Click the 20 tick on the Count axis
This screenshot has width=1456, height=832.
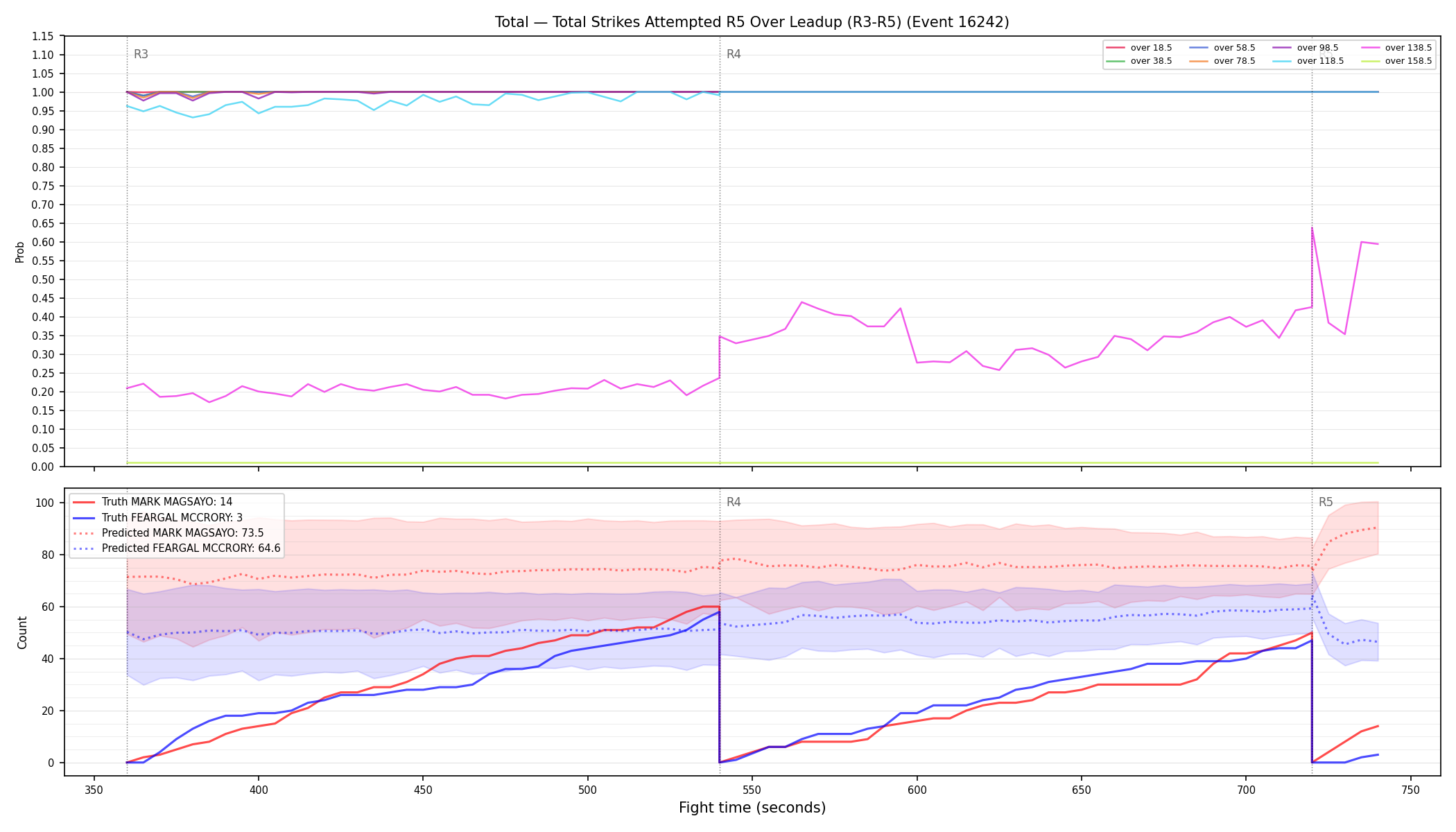click(x=49, y=711)
